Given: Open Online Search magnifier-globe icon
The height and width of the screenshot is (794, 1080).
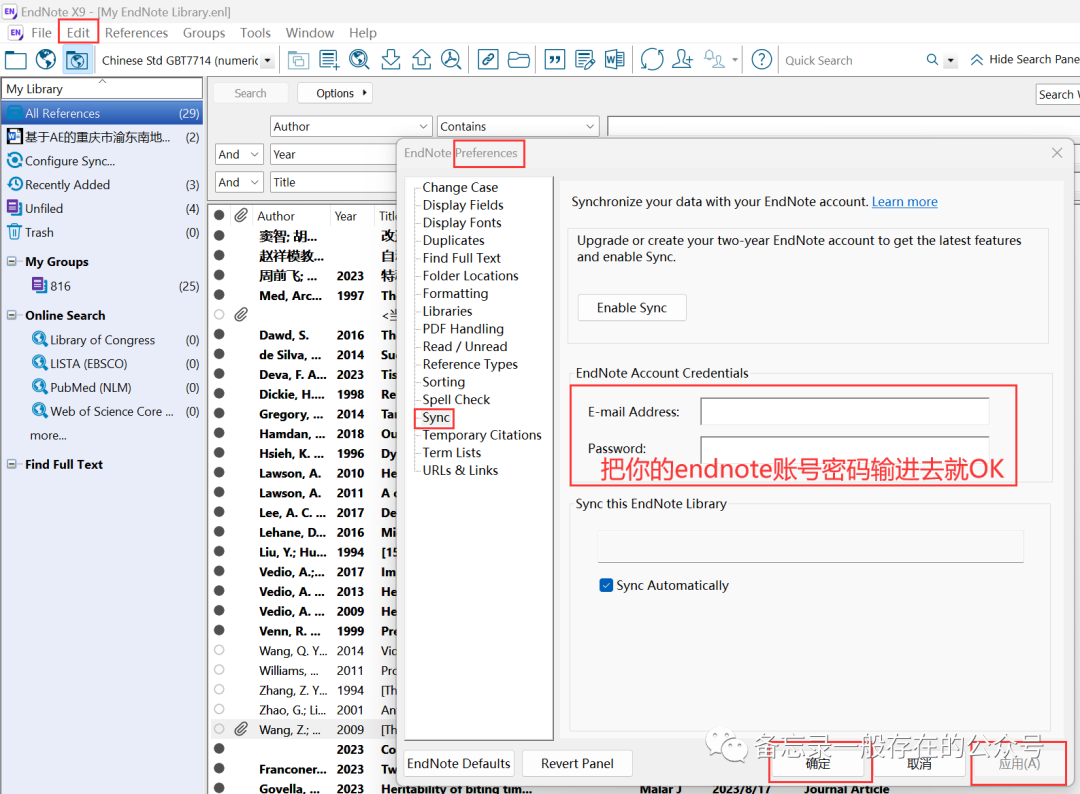Looking at the screenshot, I should click(360, 60).
